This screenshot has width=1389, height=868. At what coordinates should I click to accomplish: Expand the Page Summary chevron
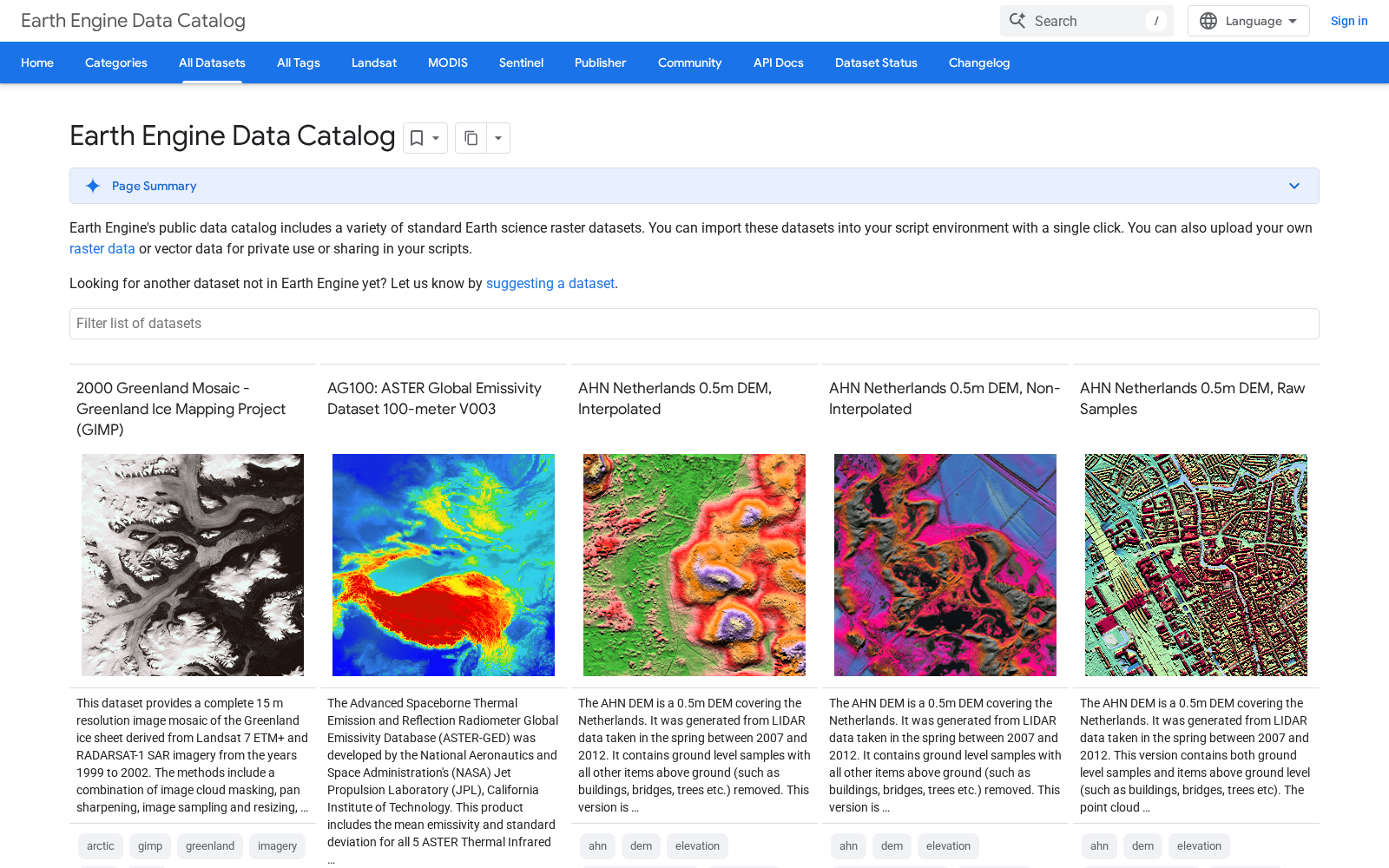pyautogui.click(x=1294, y=186)
